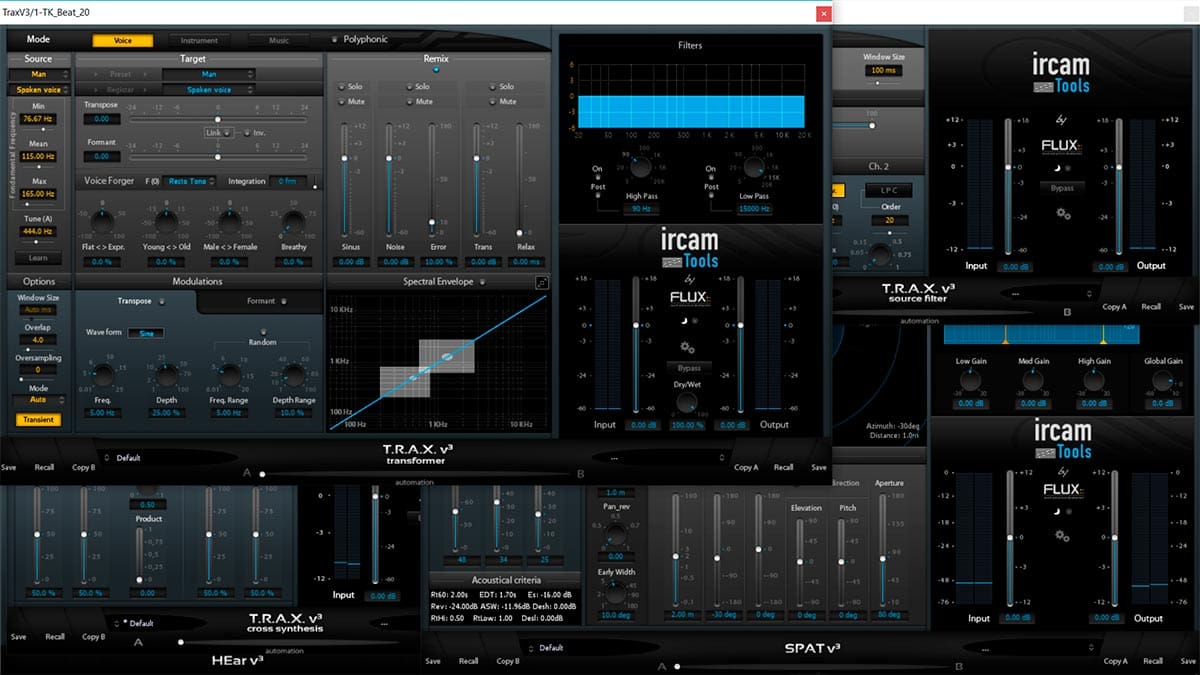Mute the Trans/Relax remix channel
This screenshot has height=675, width=1200.
click(x=492, y=101)
